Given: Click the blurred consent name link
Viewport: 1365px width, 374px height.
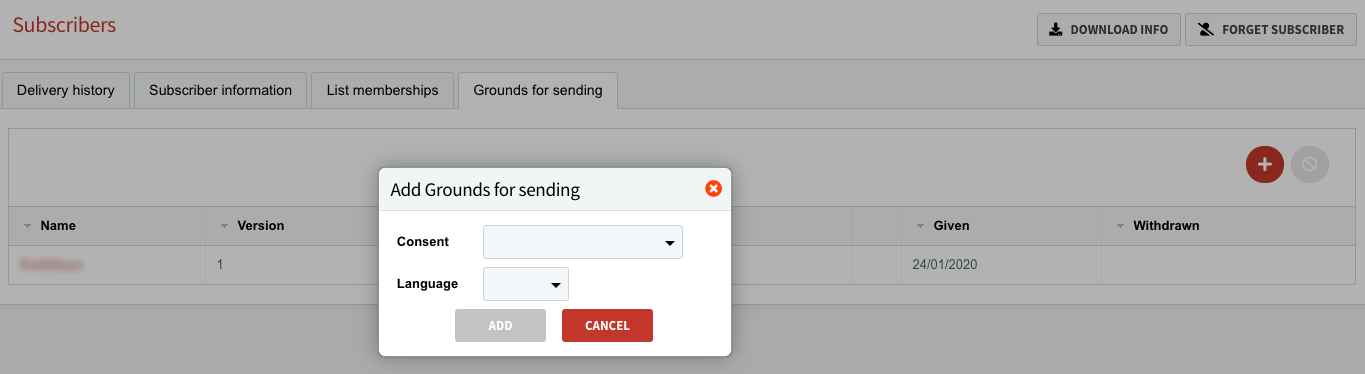Looking at the screenshot, I should pos(51,265).
